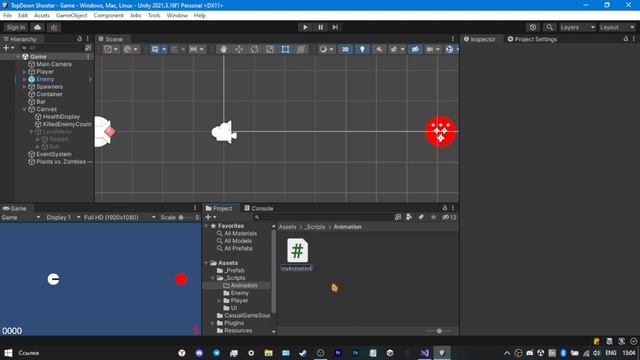This screenshot has height=360, width=640.
Task: Open global search magnifier icon
Action: [x=549, y=27]
